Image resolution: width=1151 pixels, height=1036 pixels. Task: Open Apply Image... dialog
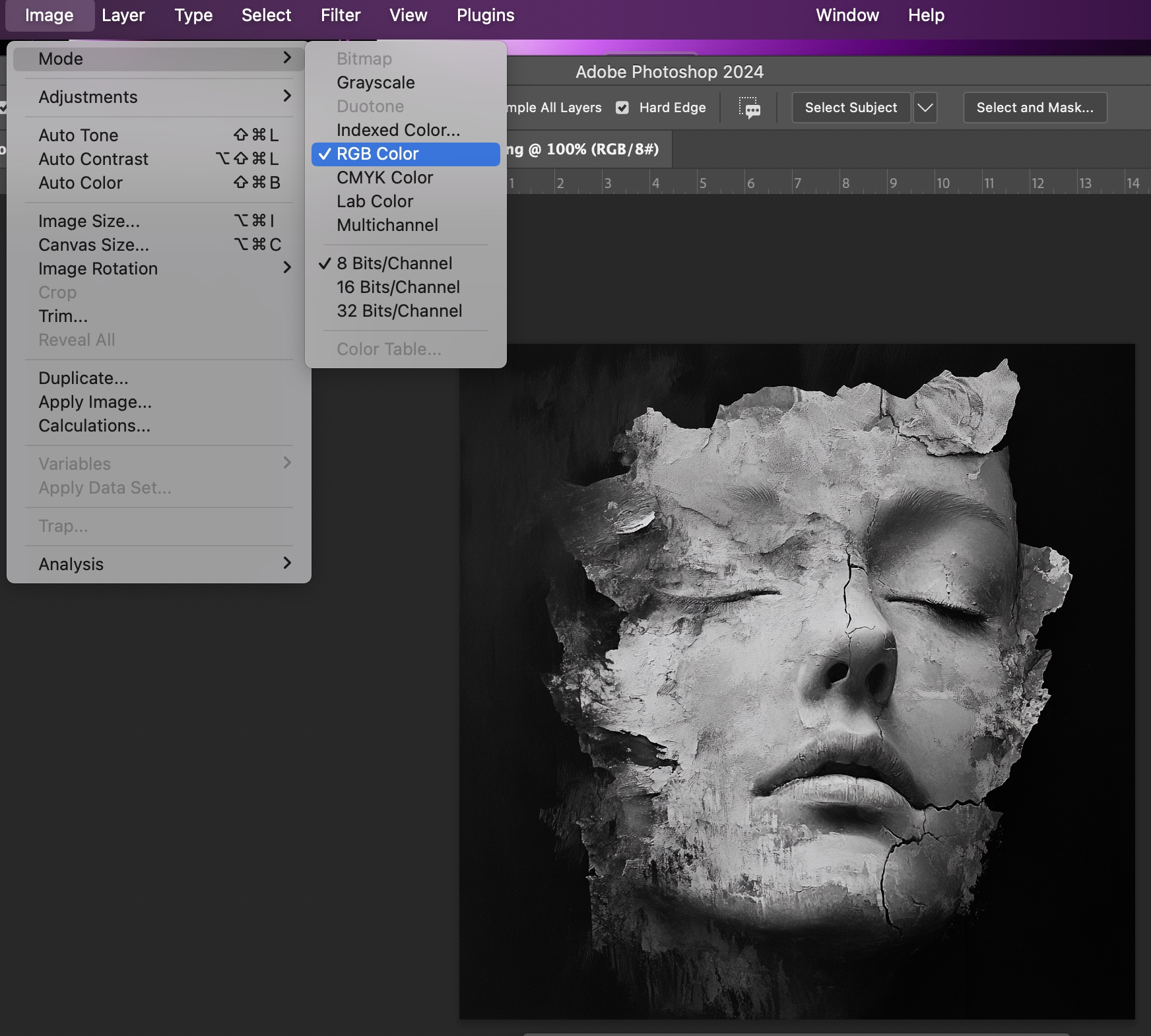(158, 402)
